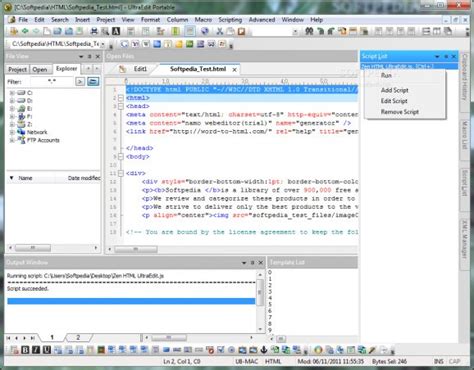Click the green back arrow toolbar icon
474x370 pixels.
[25, 31]
